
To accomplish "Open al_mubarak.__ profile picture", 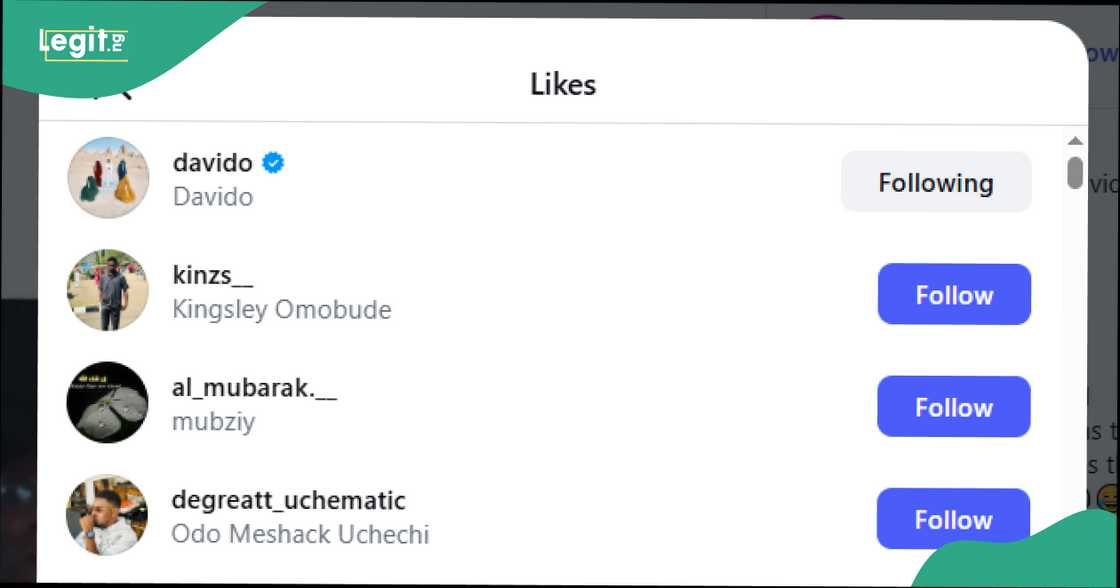I will pyautogui.click(x=108, y=402).
